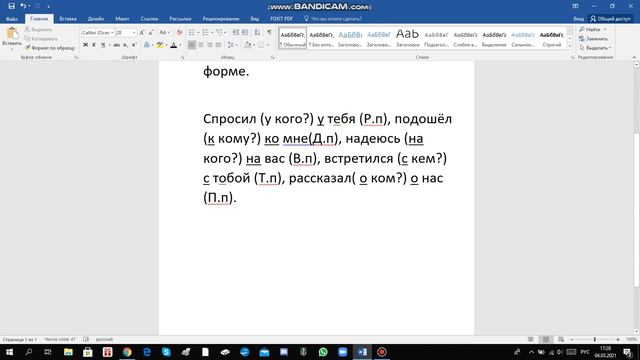The width and height of the screenshot is (640, 360).
Task: Decrease font size with shrink font icon
Action: 151,32
